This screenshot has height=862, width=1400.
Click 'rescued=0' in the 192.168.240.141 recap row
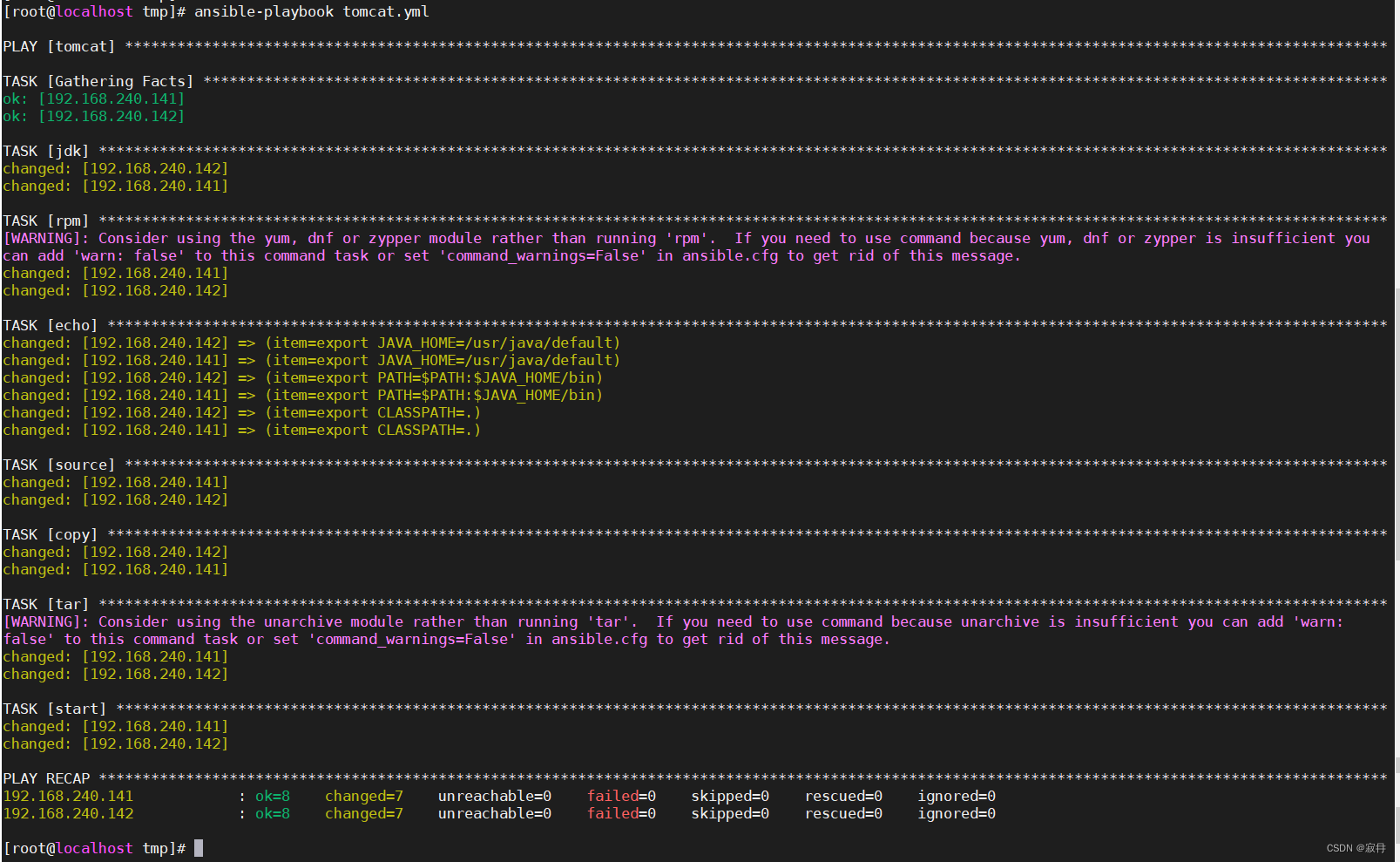click(x=843, y=797)
